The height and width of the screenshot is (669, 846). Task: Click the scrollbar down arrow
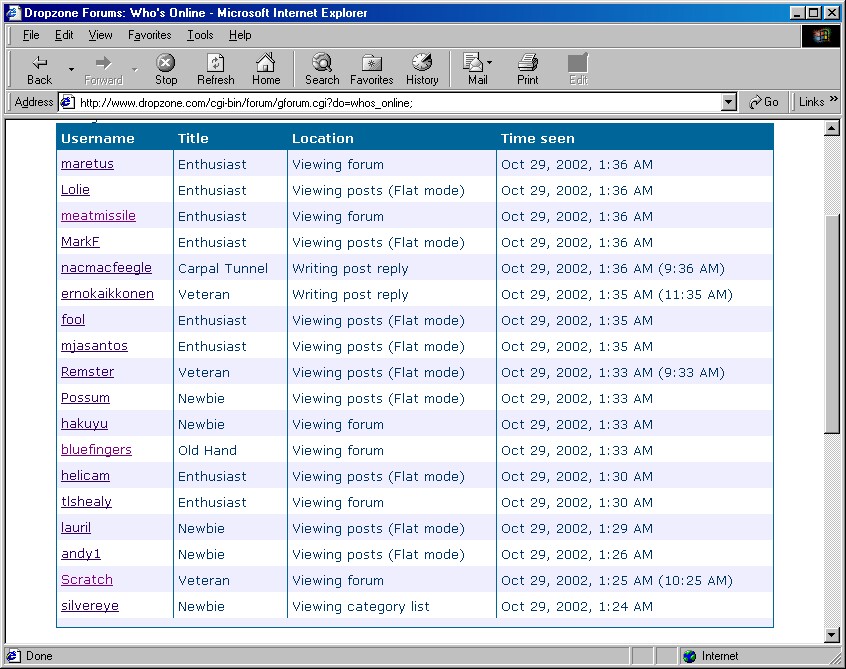831,635
